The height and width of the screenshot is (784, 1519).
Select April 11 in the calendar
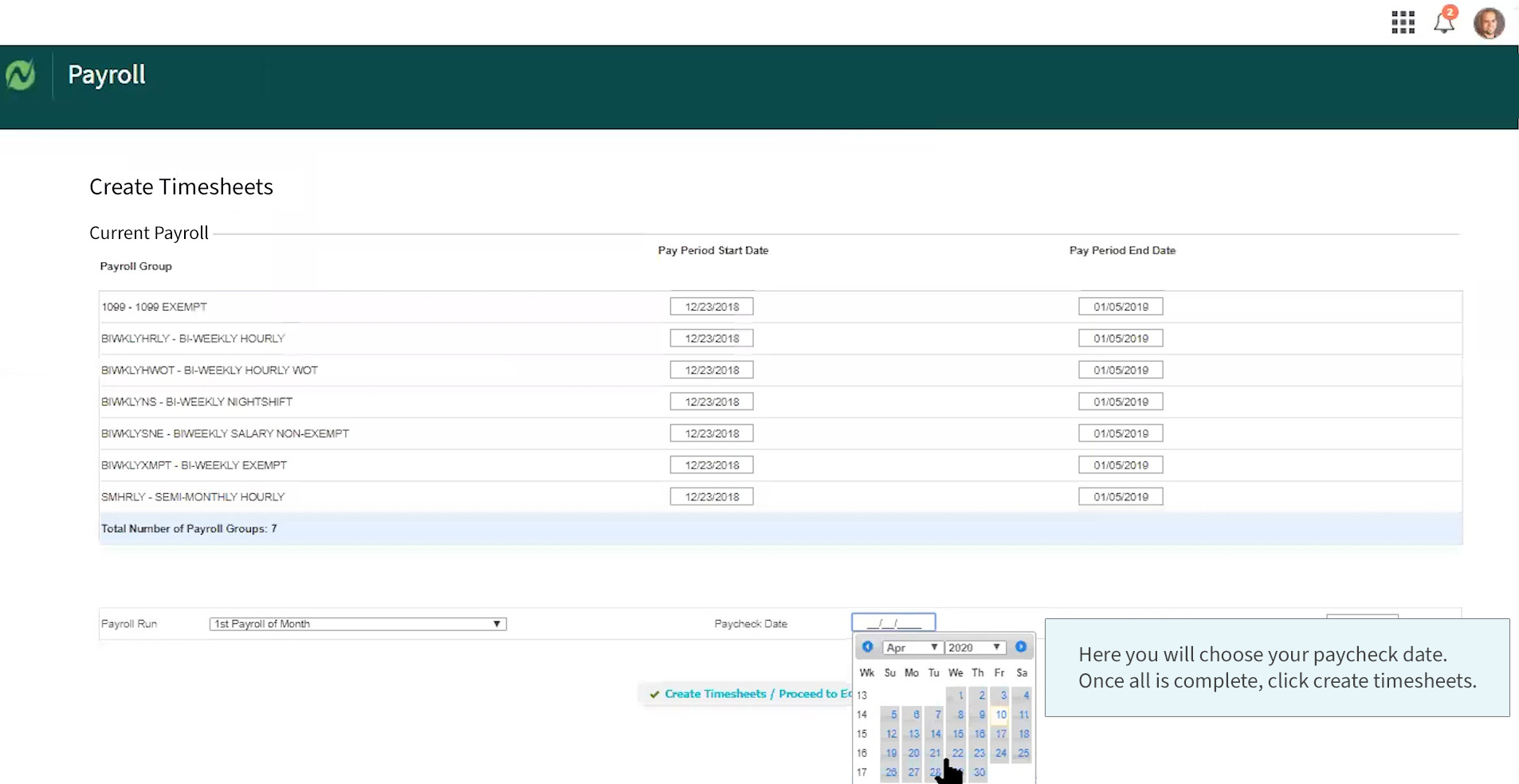coord(1022,715)
